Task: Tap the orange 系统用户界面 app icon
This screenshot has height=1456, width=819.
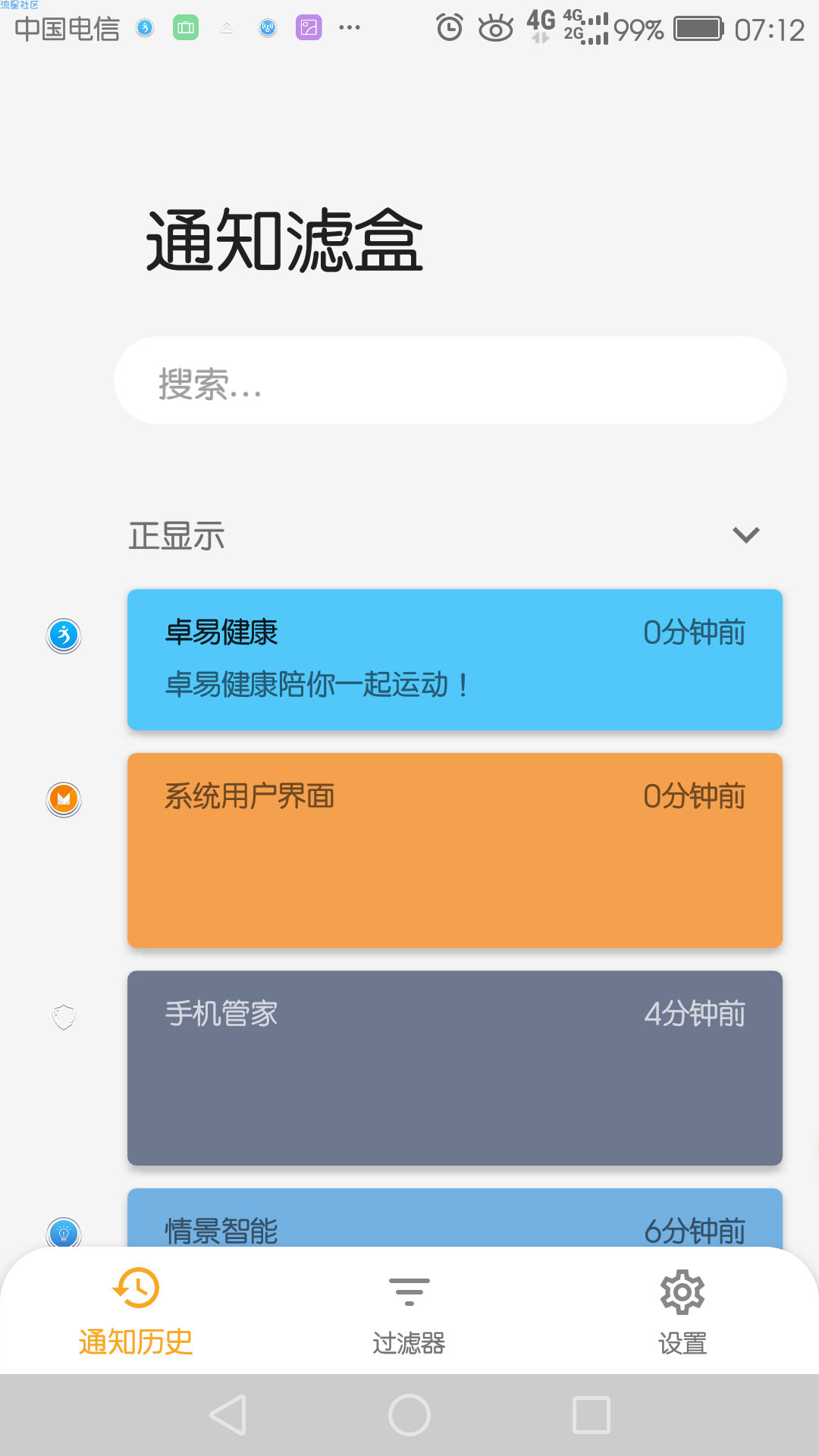Action: [x=64, y=799]
